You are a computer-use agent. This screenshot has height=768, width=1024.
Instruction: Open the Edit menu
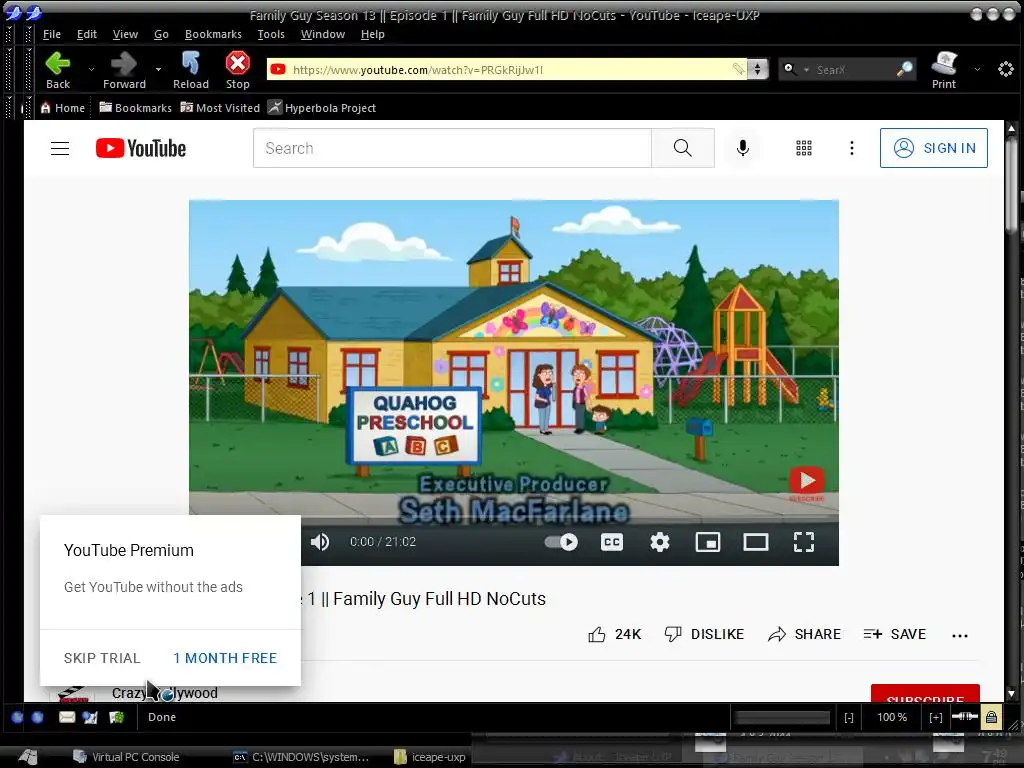86,34
